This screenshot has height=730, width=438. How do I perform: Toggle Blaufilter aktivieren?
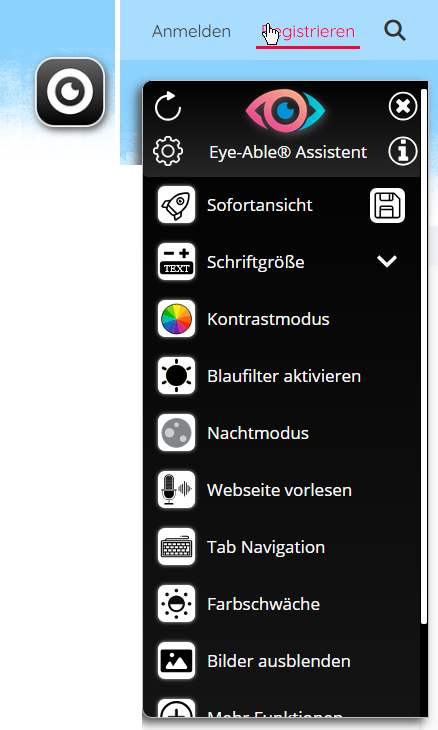(282, 376)
